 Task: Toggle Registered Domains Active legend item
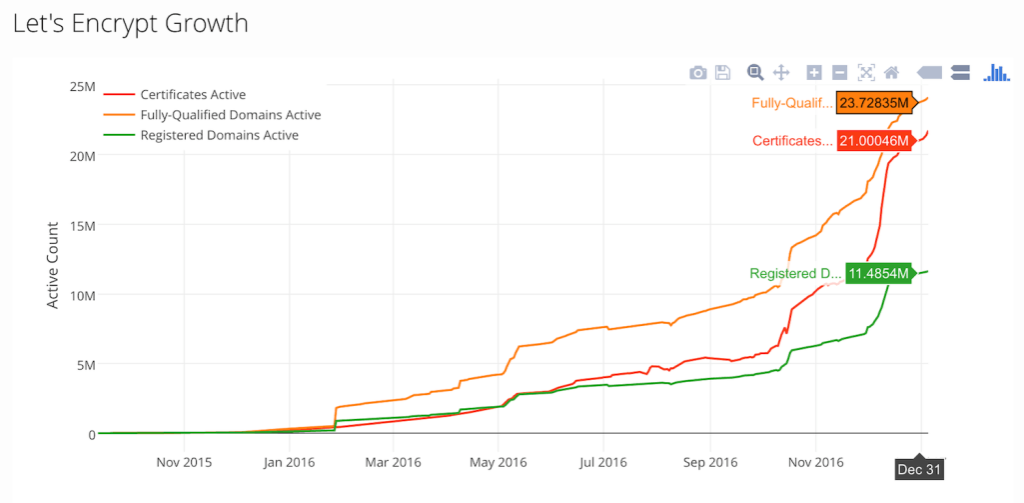coord(219,135)
